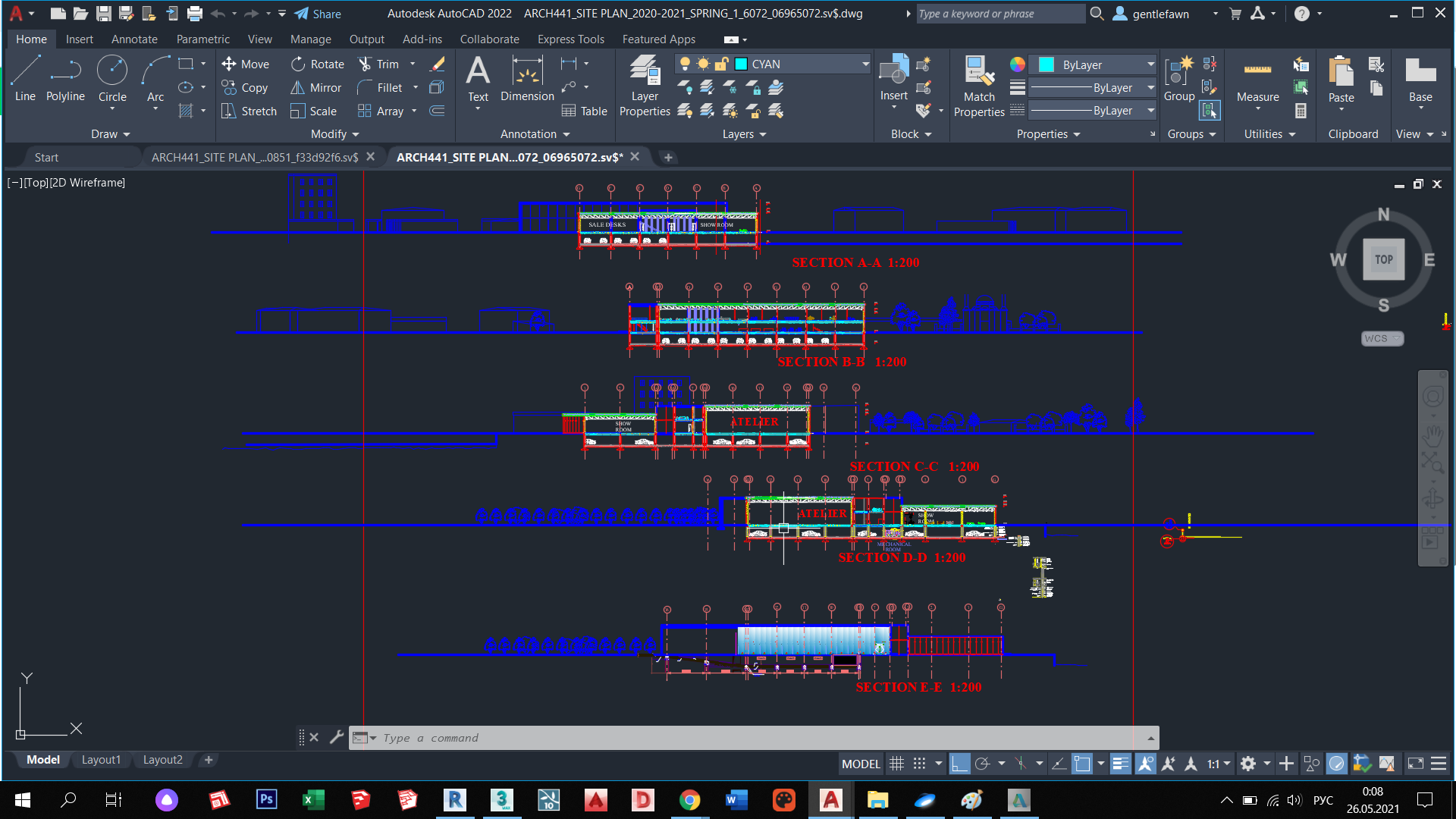The image size is (1456, 819).
Task: Click the Share button
Action: 318,14
